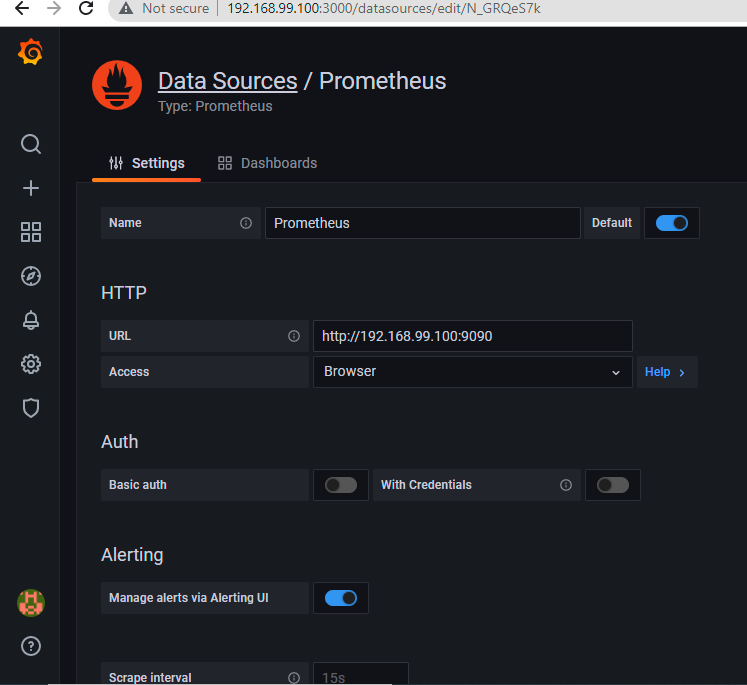Open the Access dropdown showing Browser
747x685 pixels.
point(472,372)
